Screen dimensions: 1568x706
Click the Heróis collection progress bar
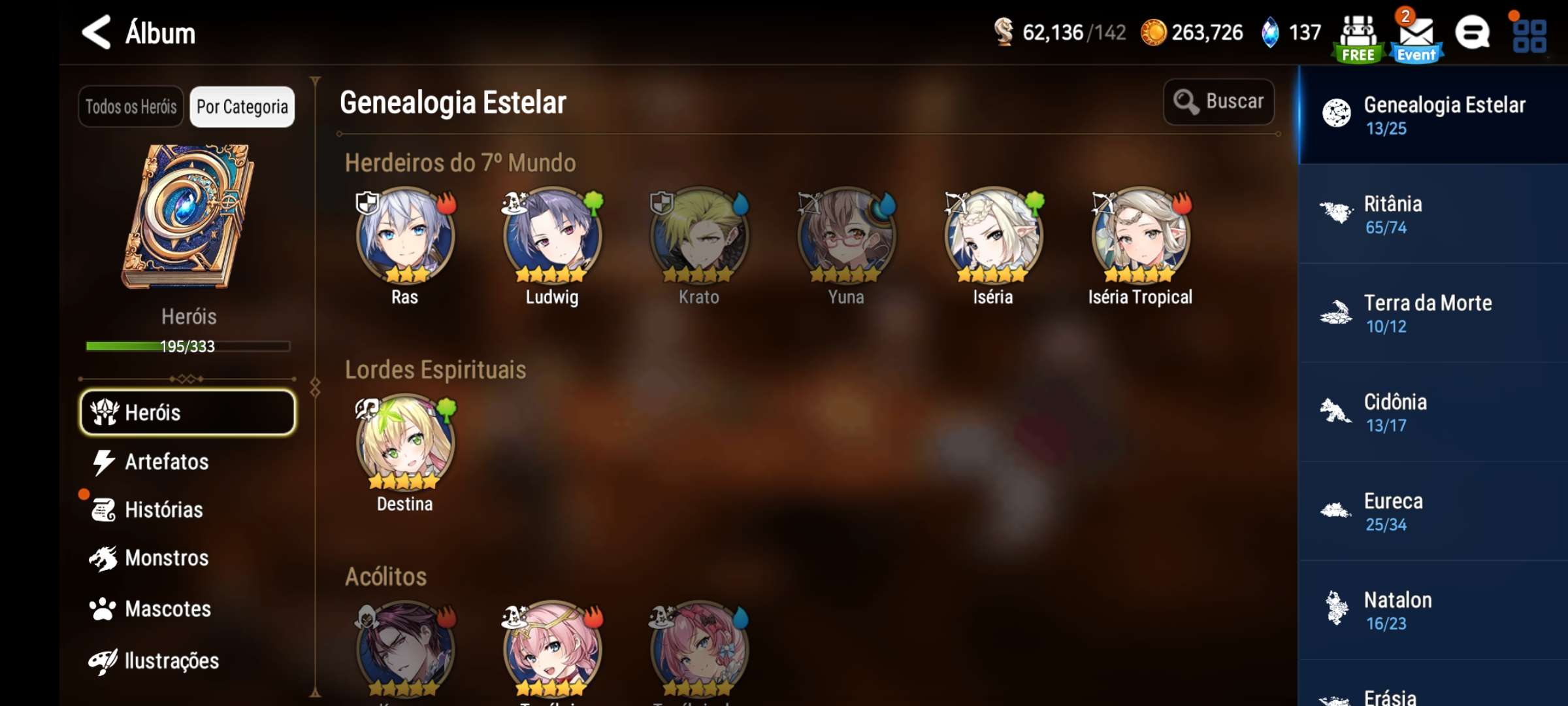188,346
